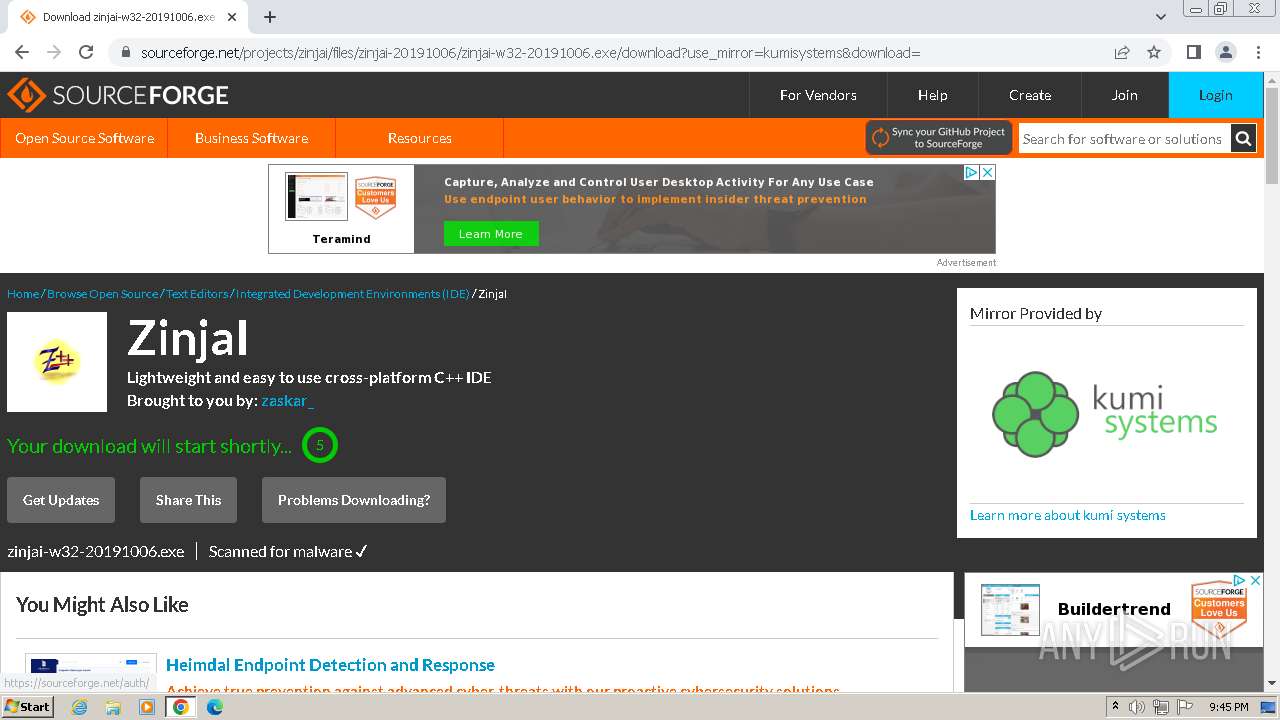Open the AdChoices icon on Teramind ad
The image size is (1280, 720).
[971, 172]
